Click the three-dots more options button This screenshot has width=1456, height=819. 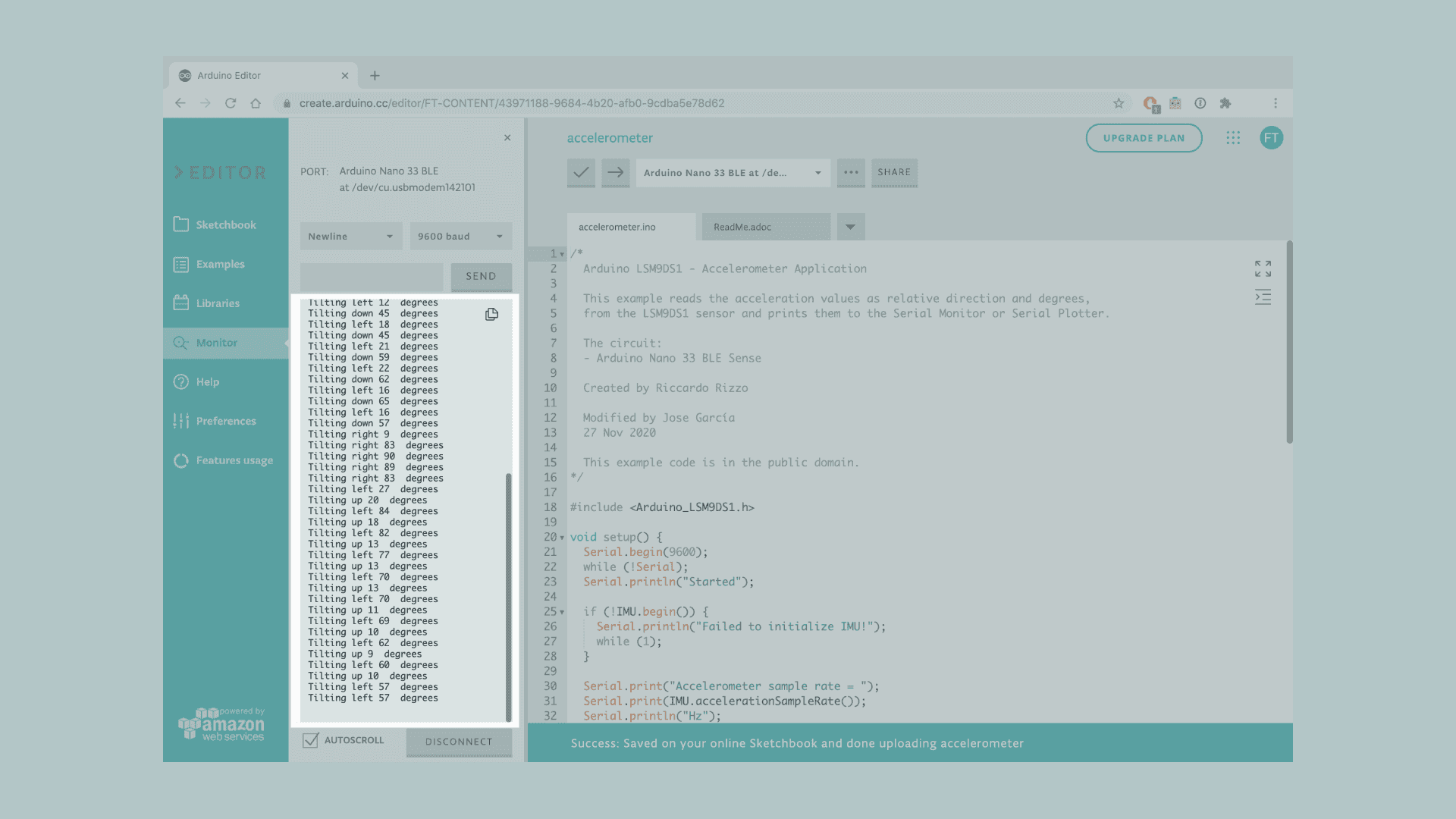851,172
